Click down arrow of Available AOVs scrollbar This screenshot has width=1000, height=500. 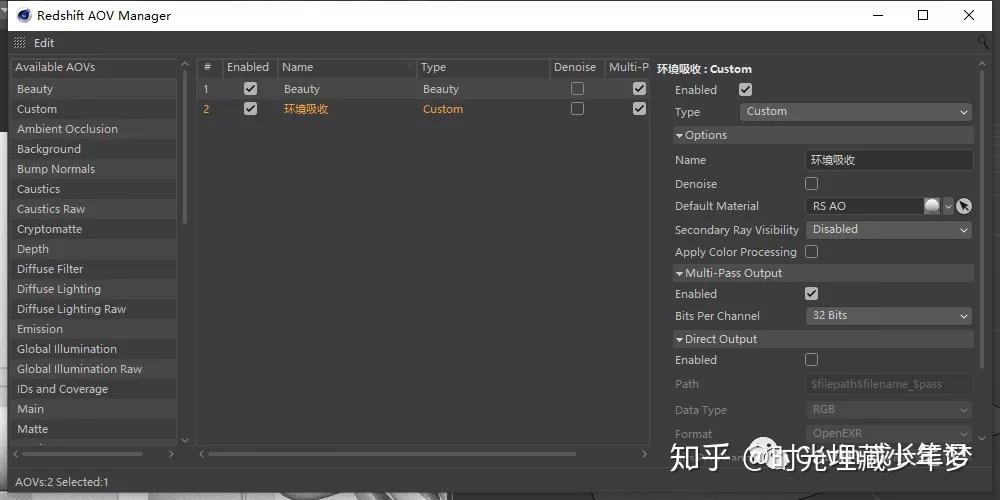click(185, 440)
